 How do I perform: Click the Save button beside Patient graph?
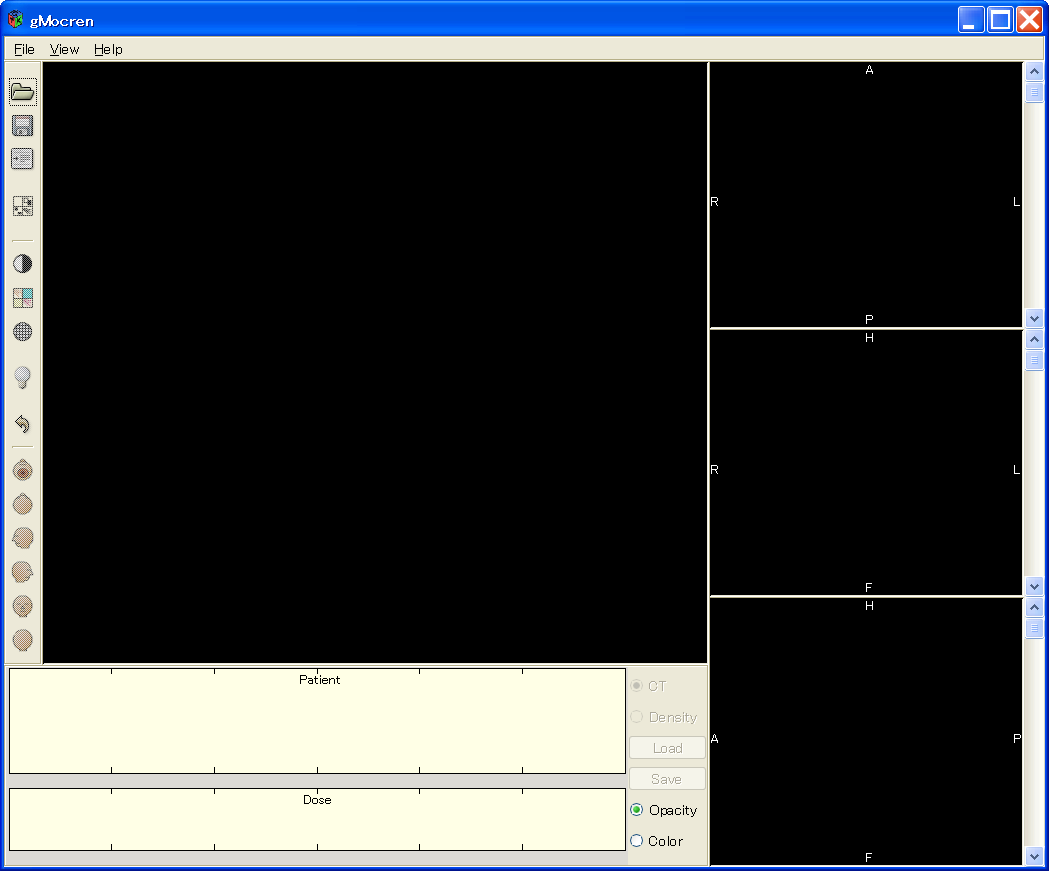click(x=667, y=779)
